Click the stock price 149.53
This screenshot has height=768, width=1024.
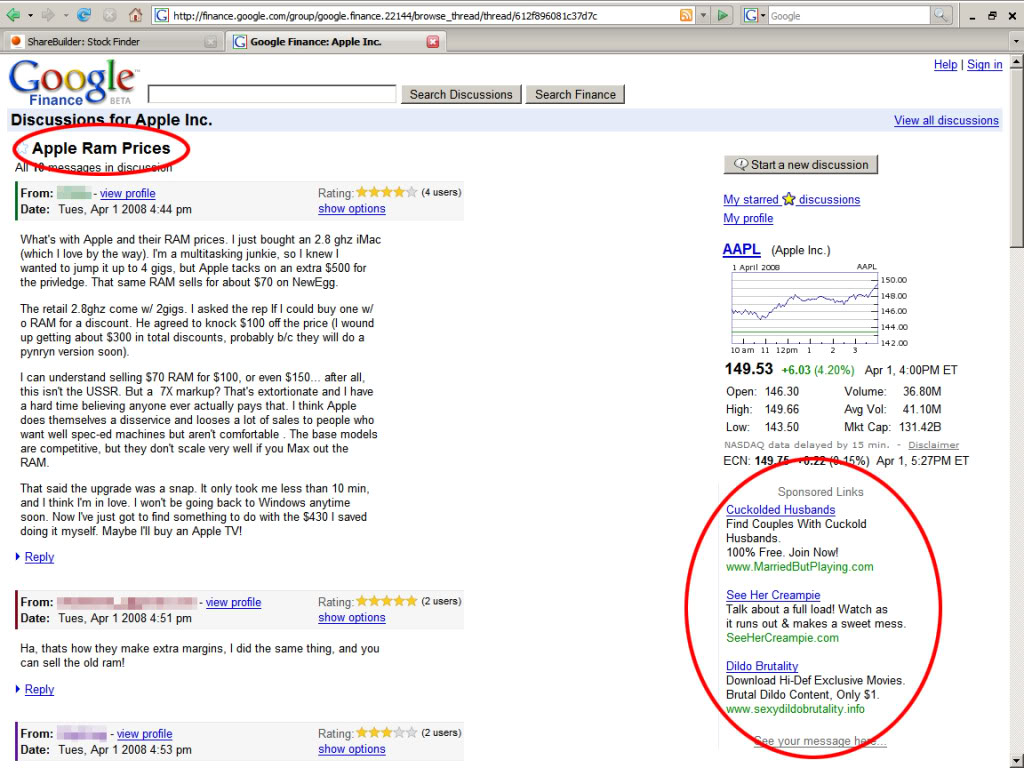tap(748, 369)
